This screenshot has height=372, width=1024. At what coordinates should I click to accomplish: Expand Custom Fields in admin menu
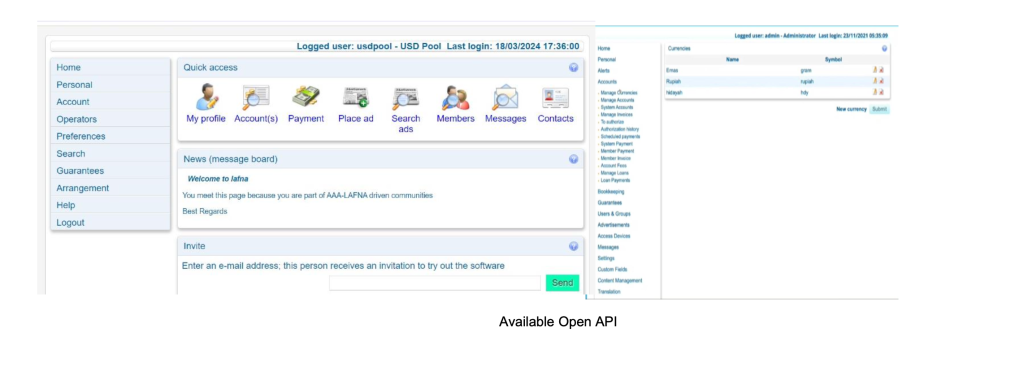coord(612,270)
